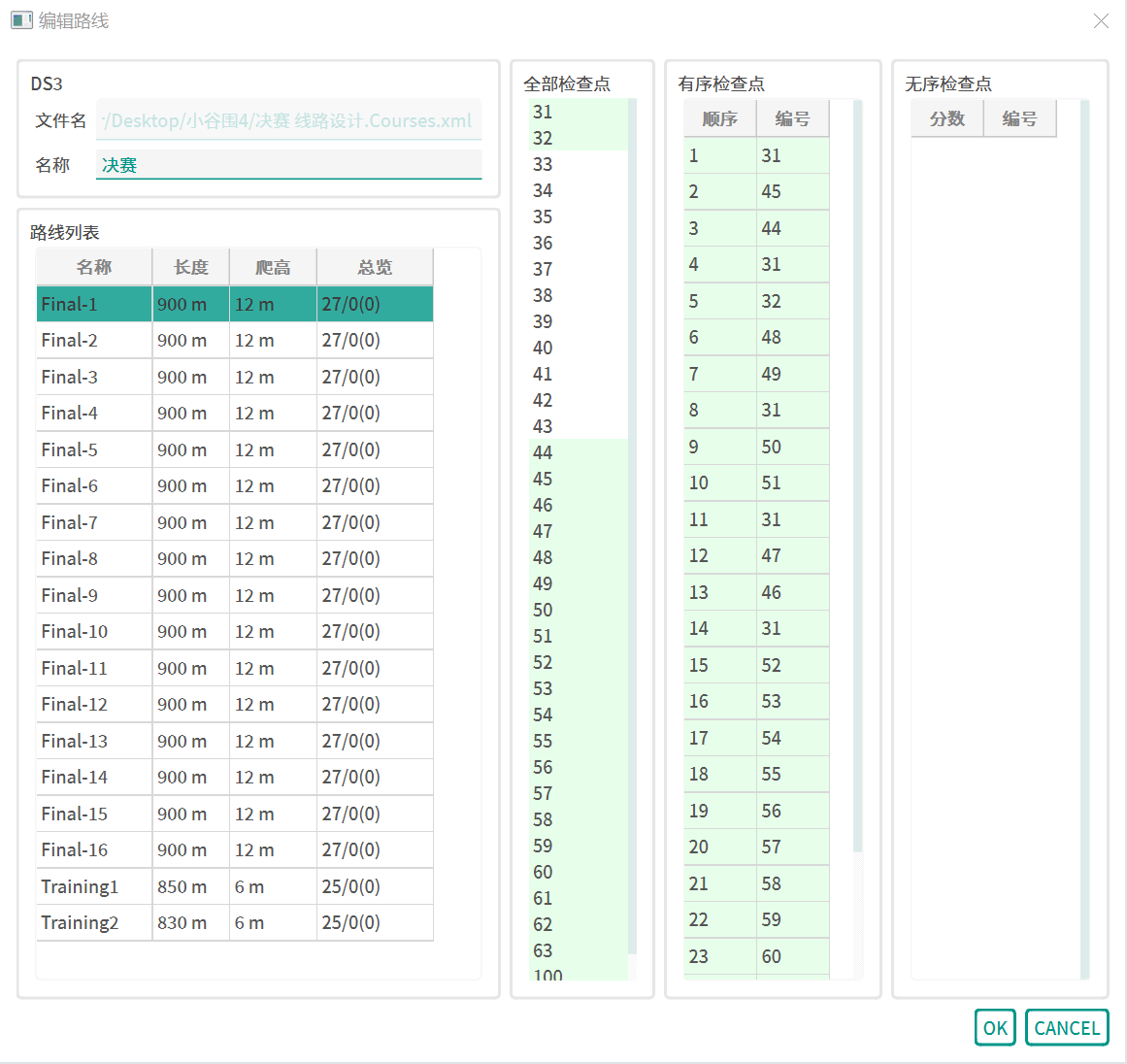The image size is (1127, 1064).
Task: Select the Final-5 course row
Action: coord(234,449)
